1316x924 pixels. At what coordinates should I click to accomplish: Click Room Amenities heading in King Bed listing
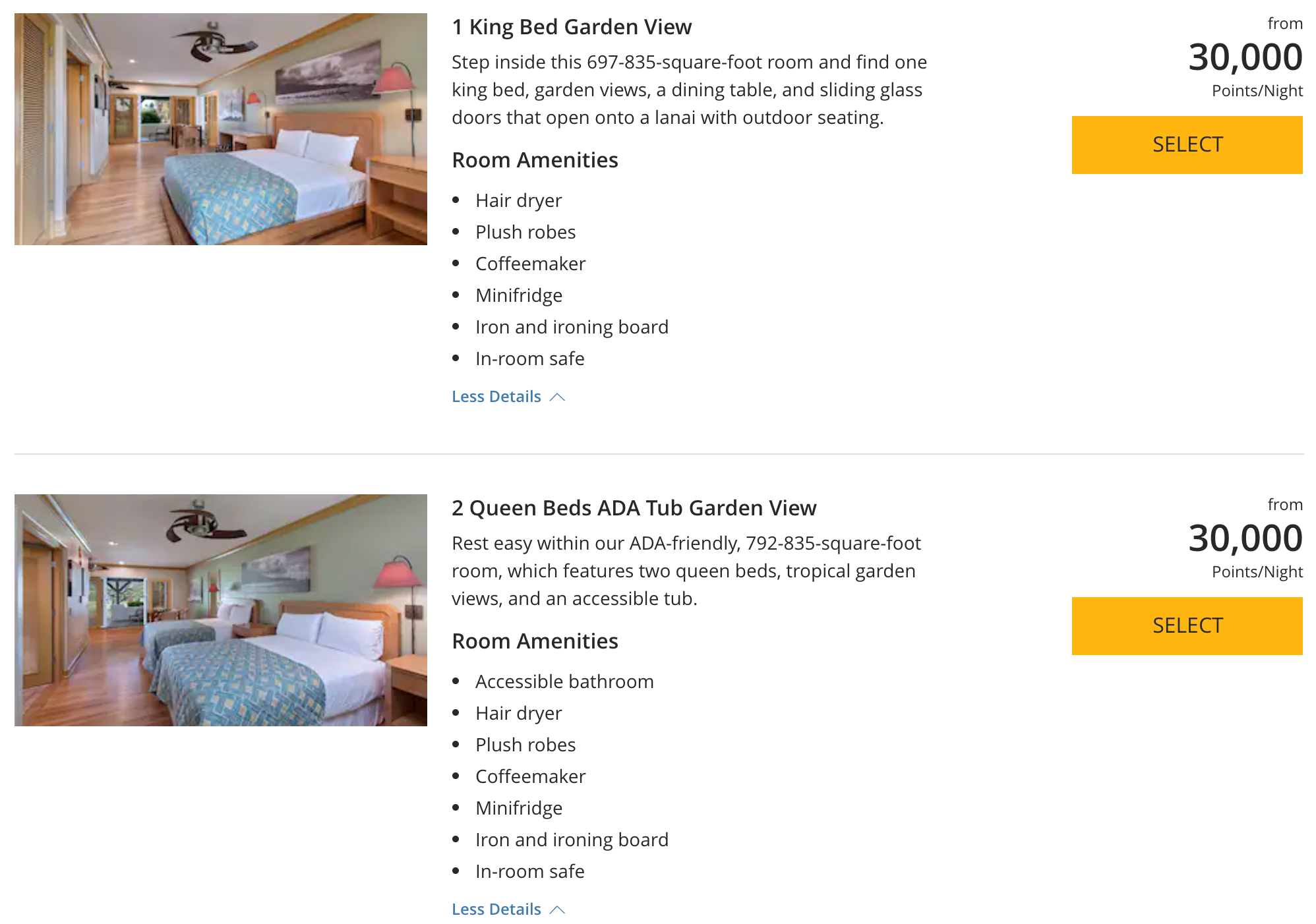click(535, 160)
